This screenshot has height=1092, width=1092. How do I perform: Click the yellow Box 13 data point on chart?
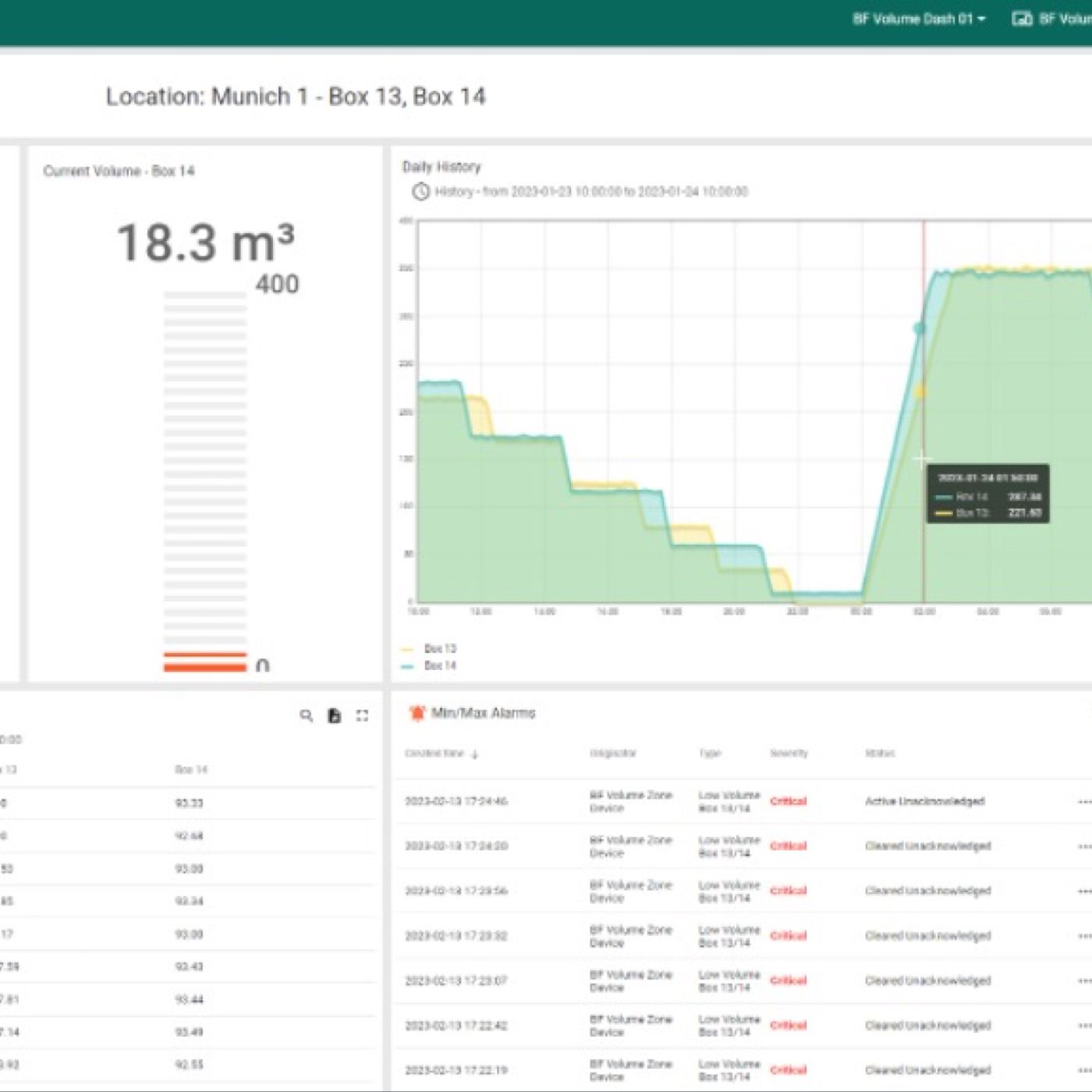pyautogui.click(x=920, y=391)
